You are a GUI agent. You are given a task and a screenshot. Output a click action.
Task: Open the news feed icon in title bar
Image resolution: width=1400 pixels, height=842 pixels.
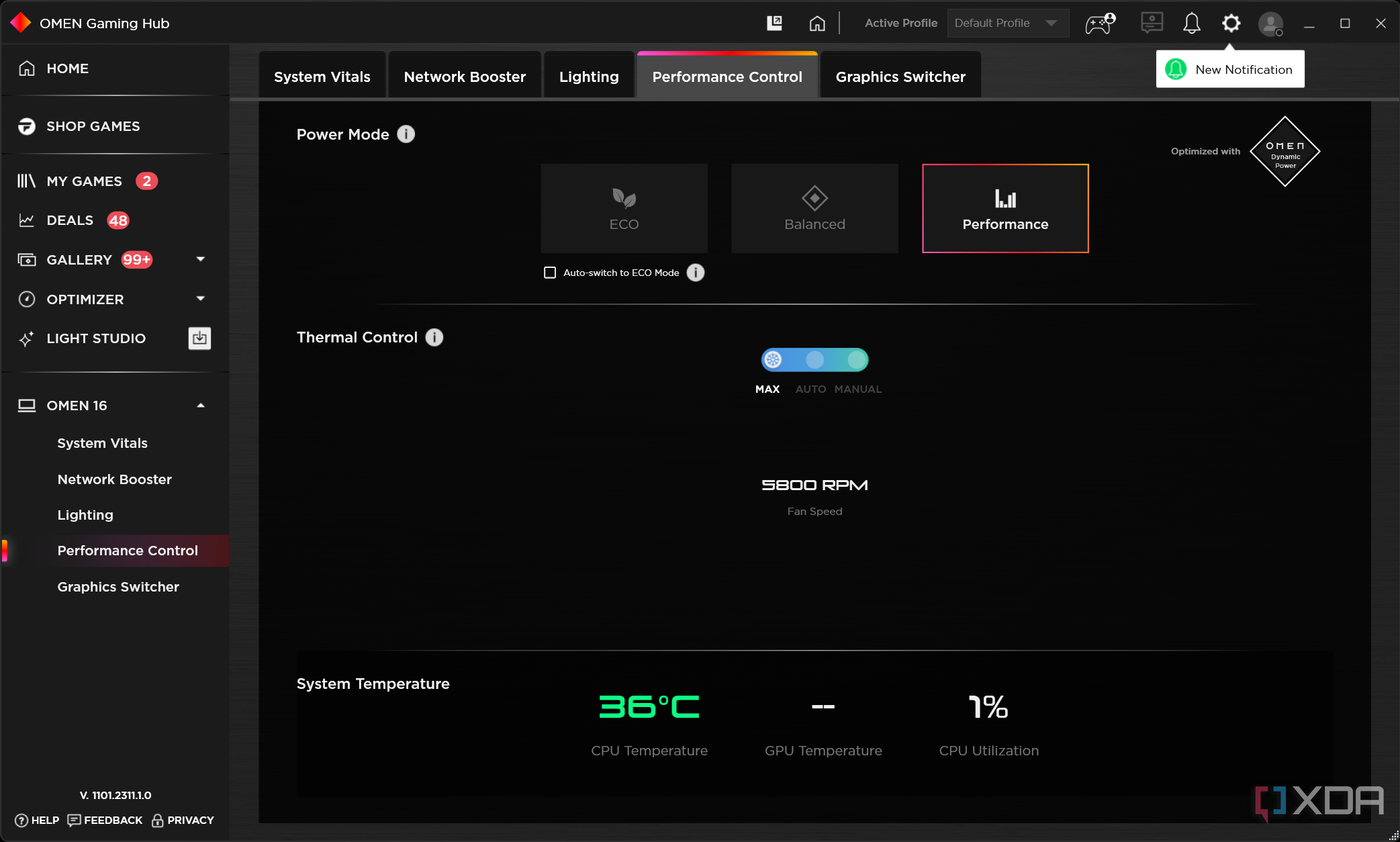coord(774,24)
